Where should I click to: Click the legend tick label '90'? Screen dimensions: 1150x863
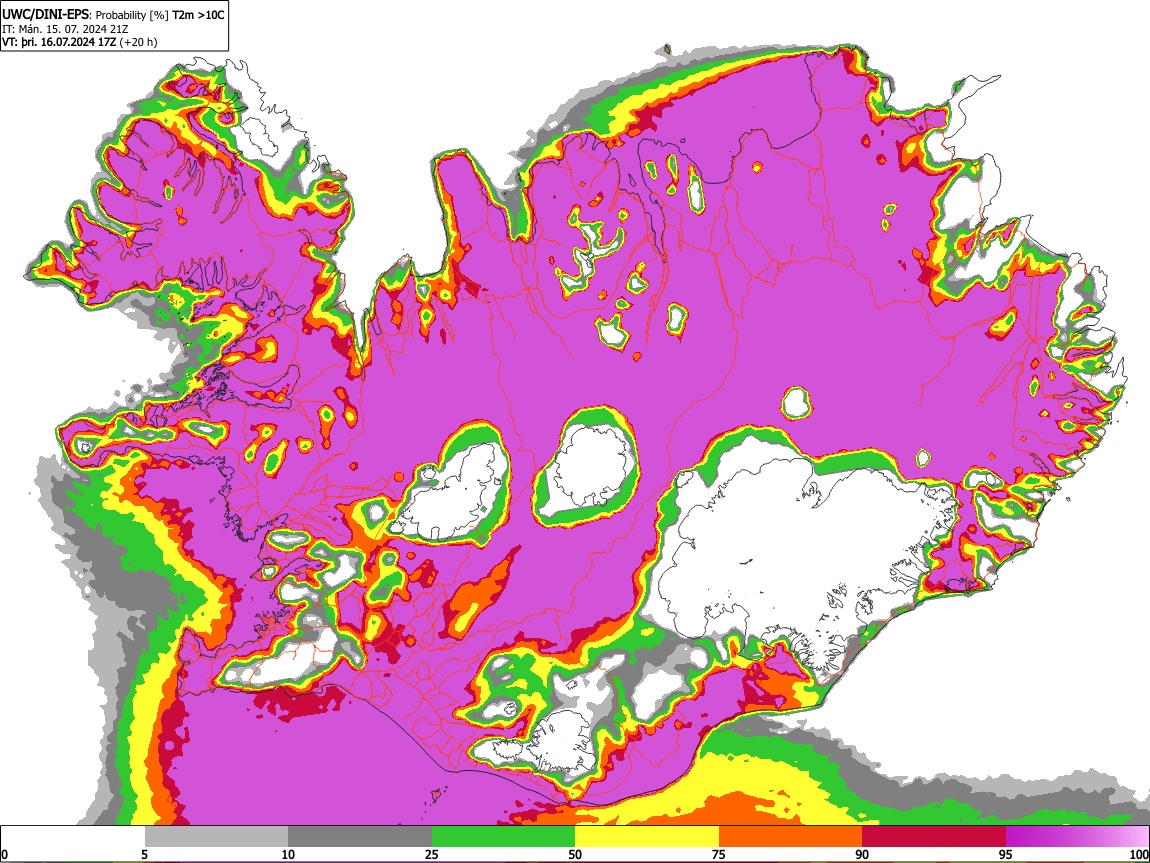point(862,854)
